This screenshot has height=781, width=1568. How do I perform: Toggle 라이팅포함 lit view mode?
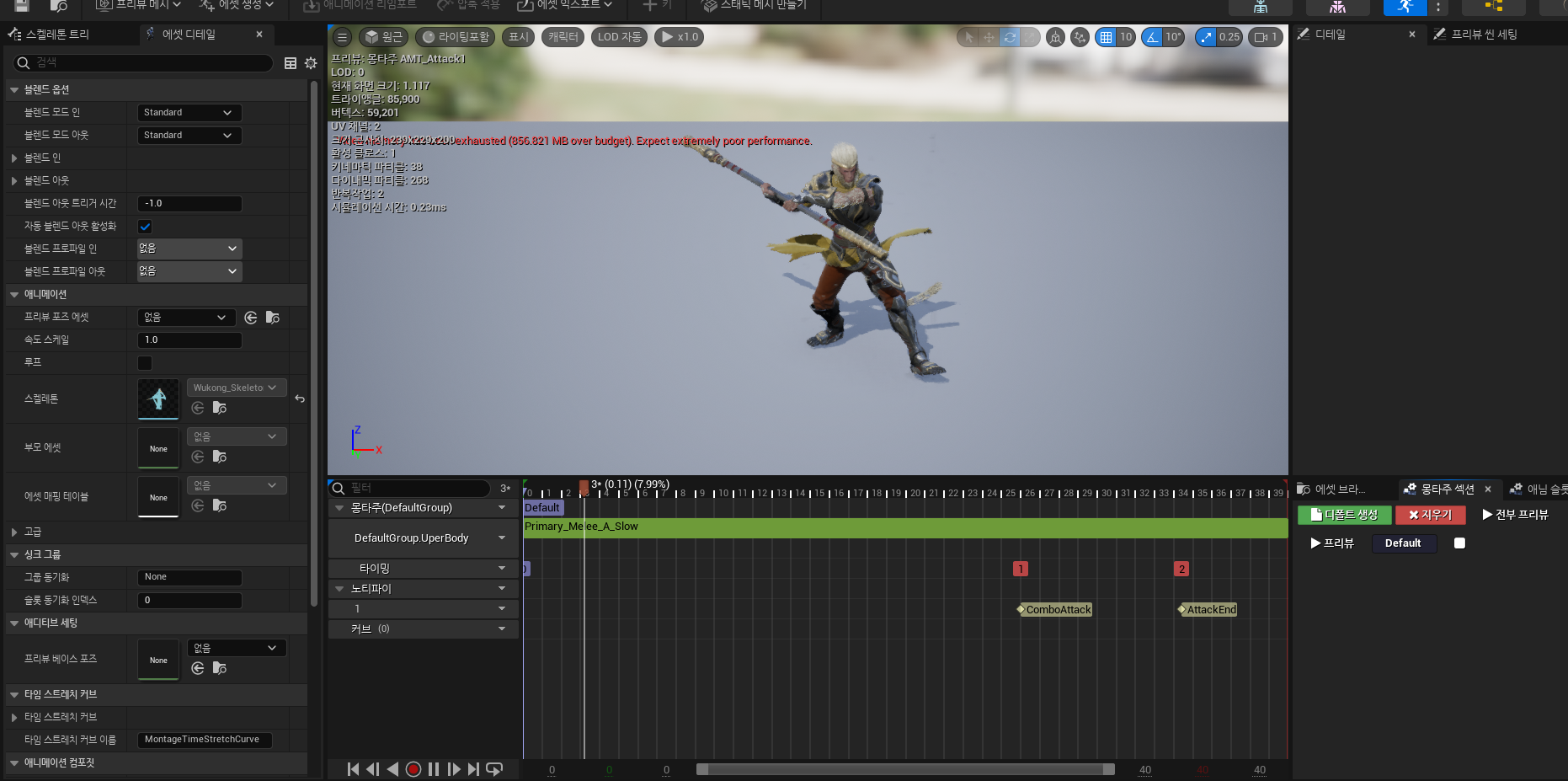[456, 37]
